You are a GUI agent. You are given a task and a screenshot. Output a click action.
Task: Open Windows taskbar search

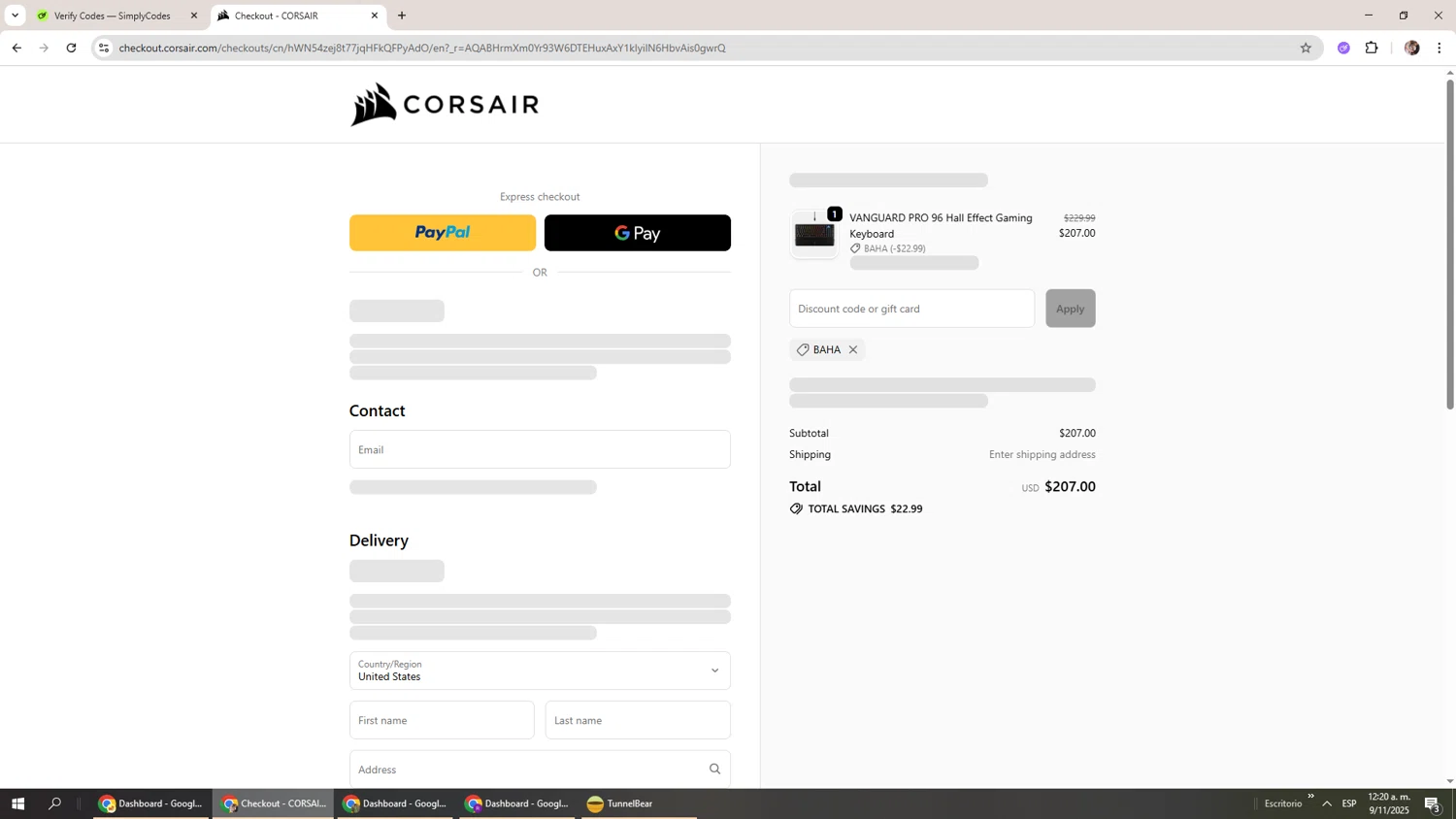[x=55, y=803]
